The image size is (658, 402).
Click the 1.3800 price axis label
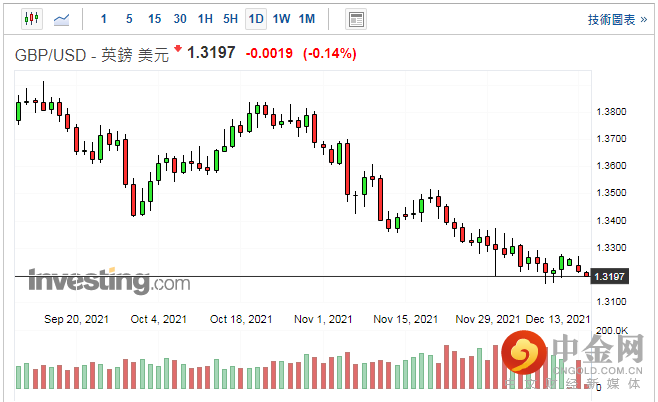pyautogui.click(x=611, y=112)
